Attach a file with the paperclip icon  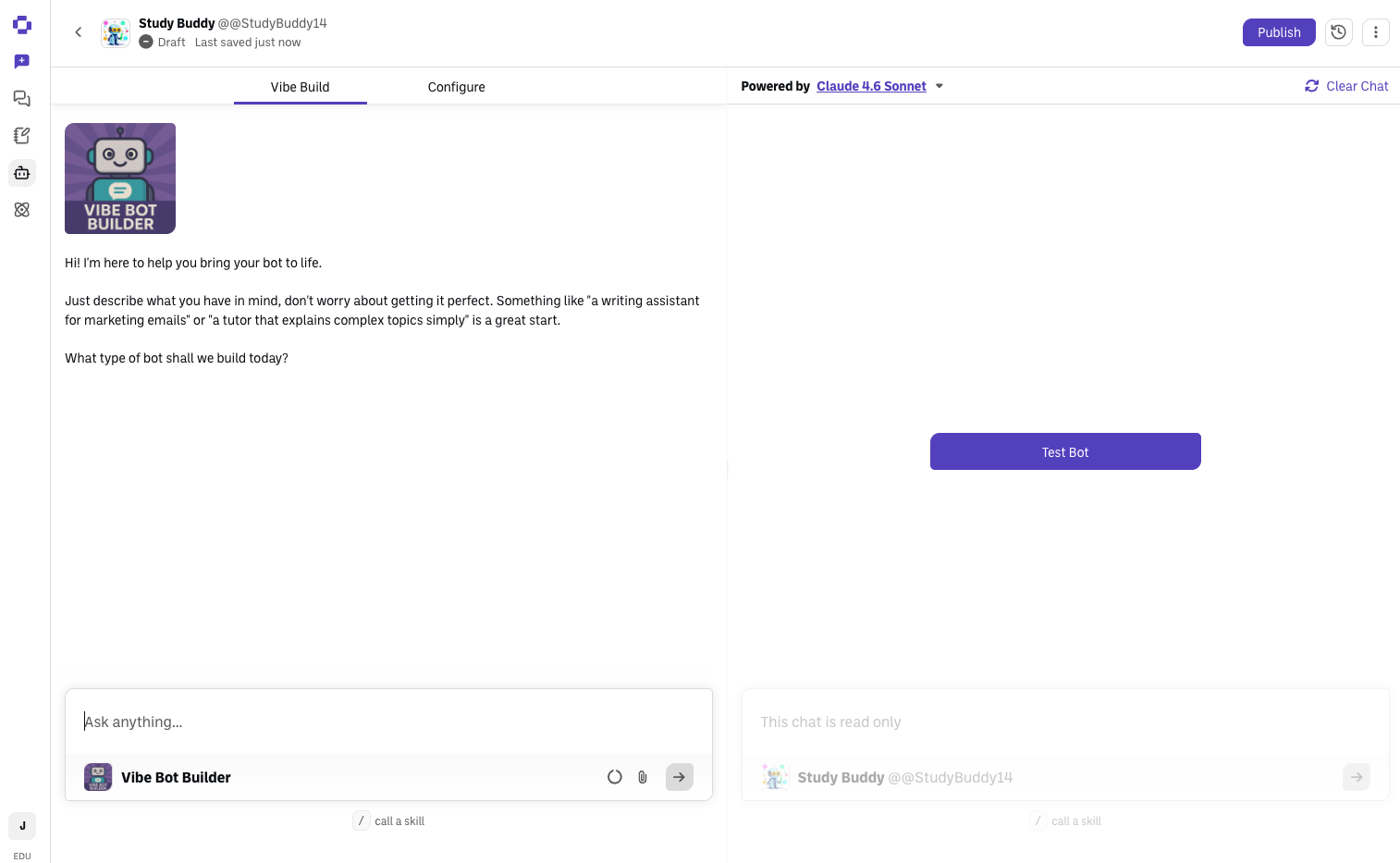point(643,777)
